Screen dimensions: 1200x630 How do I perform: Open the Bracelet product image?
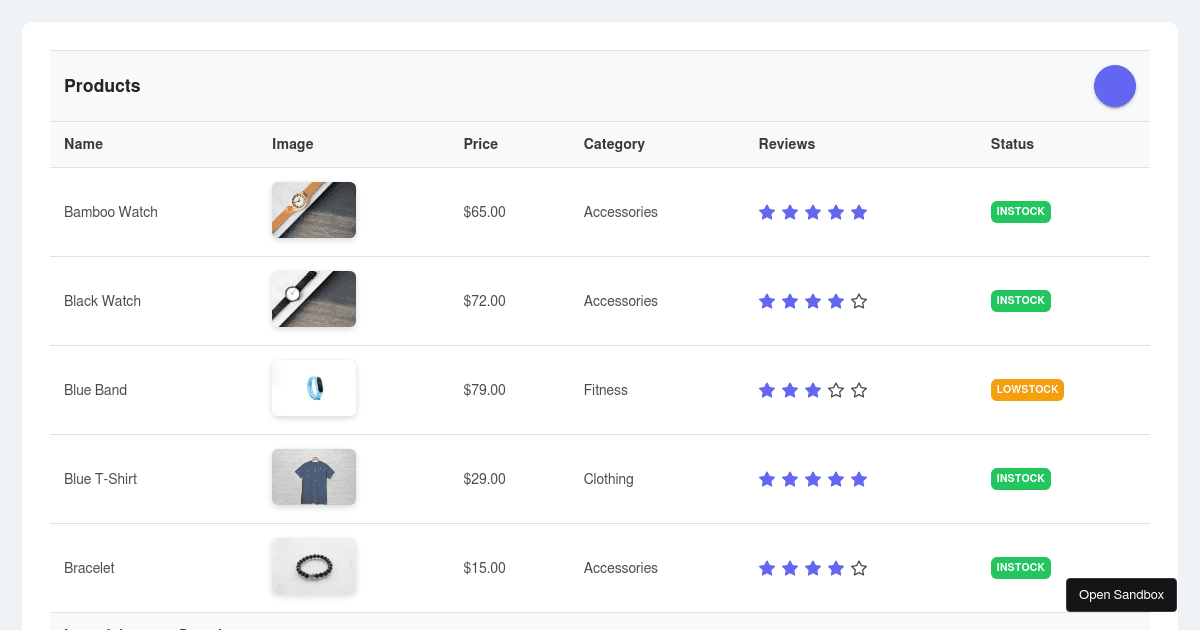pyautogui.click(x=314, y=566)
